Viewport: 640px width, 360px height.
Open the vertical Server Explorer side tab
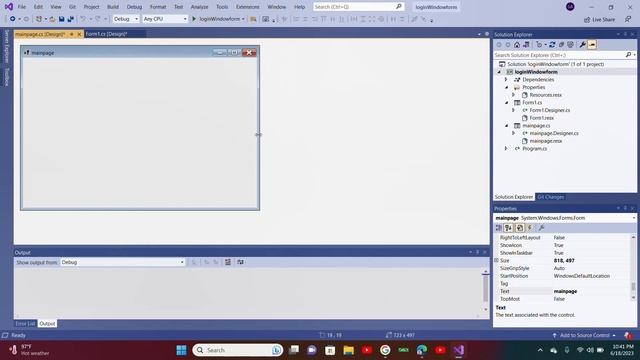click(7, 47)
